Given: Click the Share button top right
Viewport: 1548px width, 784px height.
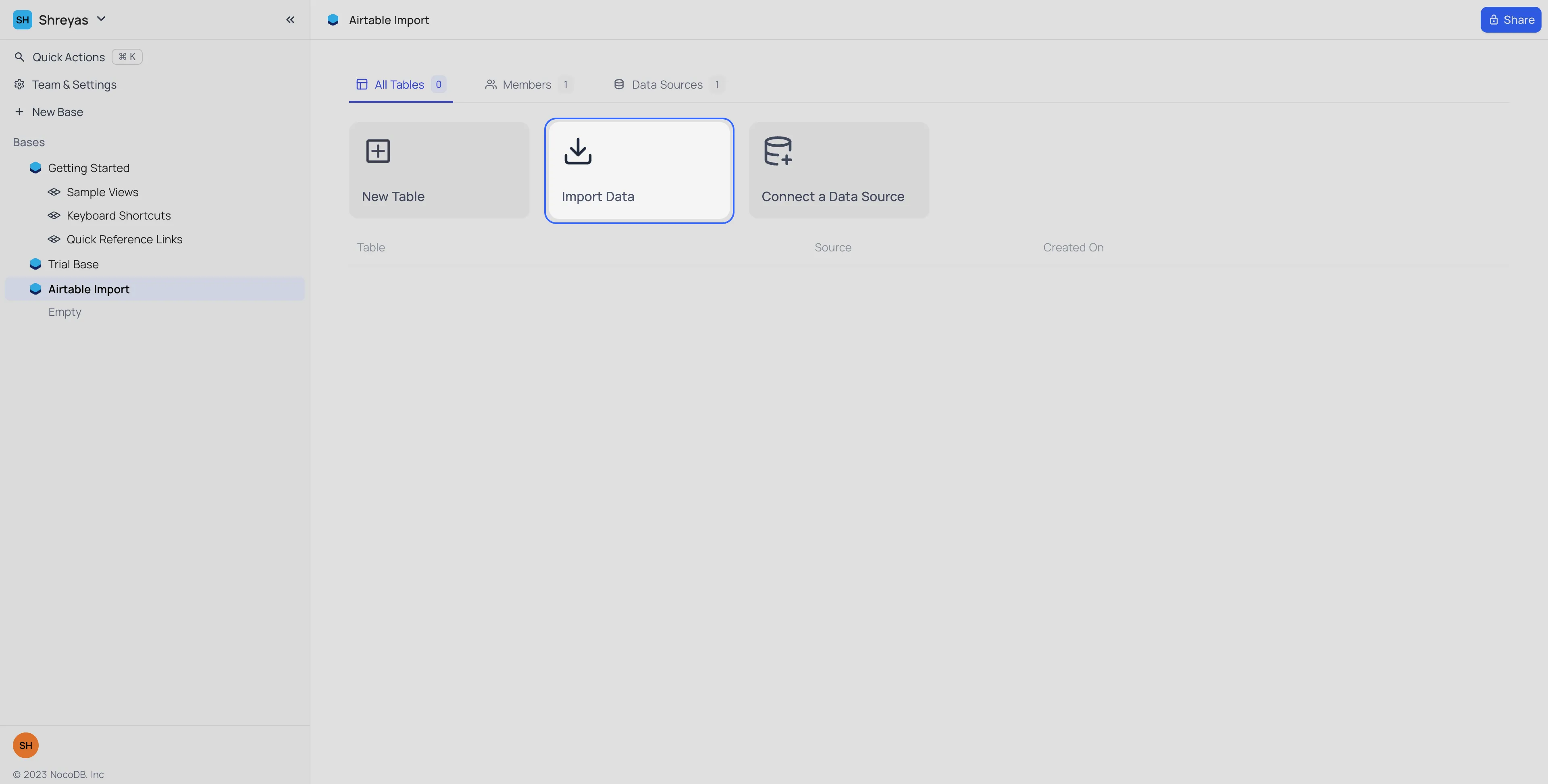Looking at the screenshot, I should [1510, 19].
